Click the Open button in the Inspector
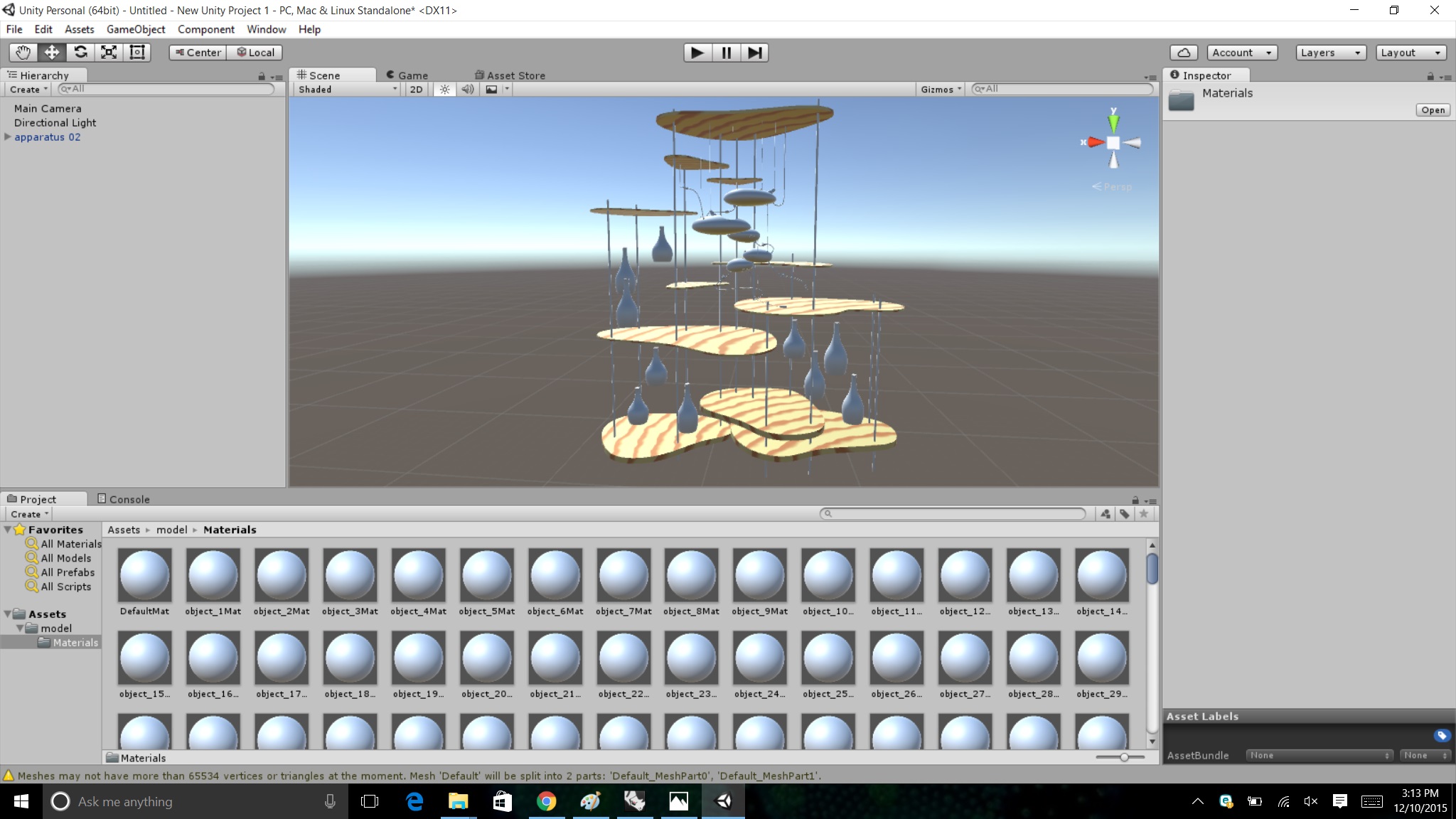 (x=1433, y=109)
